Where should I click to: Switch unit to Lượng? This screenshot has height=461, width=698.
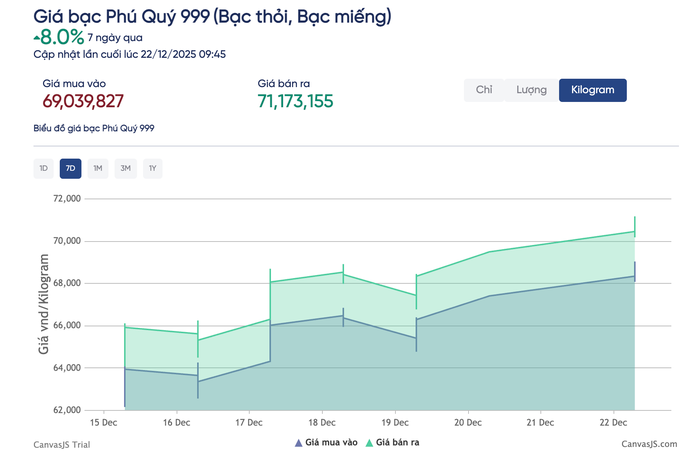531,90
